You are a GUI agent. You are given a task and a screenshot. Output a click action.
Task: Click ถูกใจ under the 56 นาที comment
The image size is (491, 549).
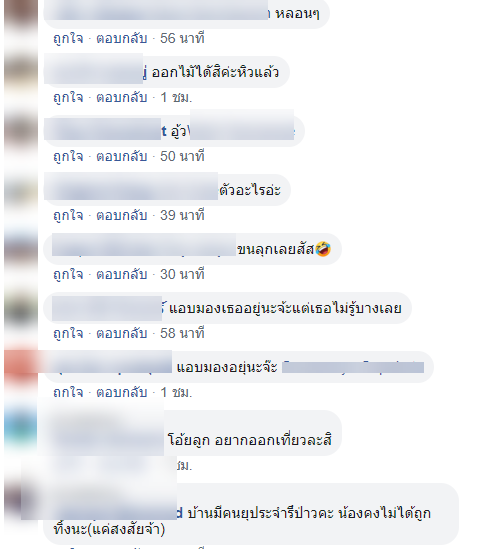tap(68, 38)
